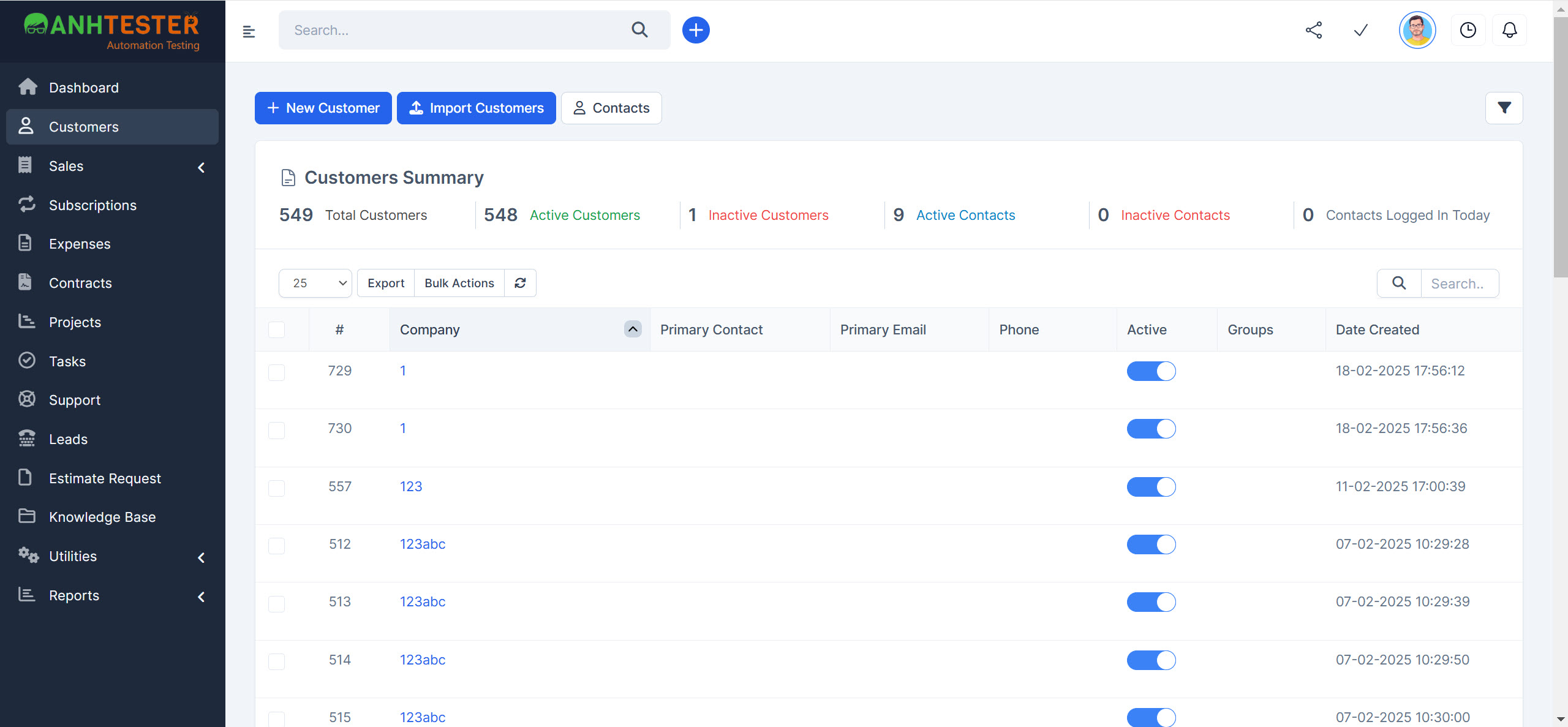This screenshot has height=727, width=1568.
Task: Click the page vertical scrollbar
Action: click(x=1561, y=147)
